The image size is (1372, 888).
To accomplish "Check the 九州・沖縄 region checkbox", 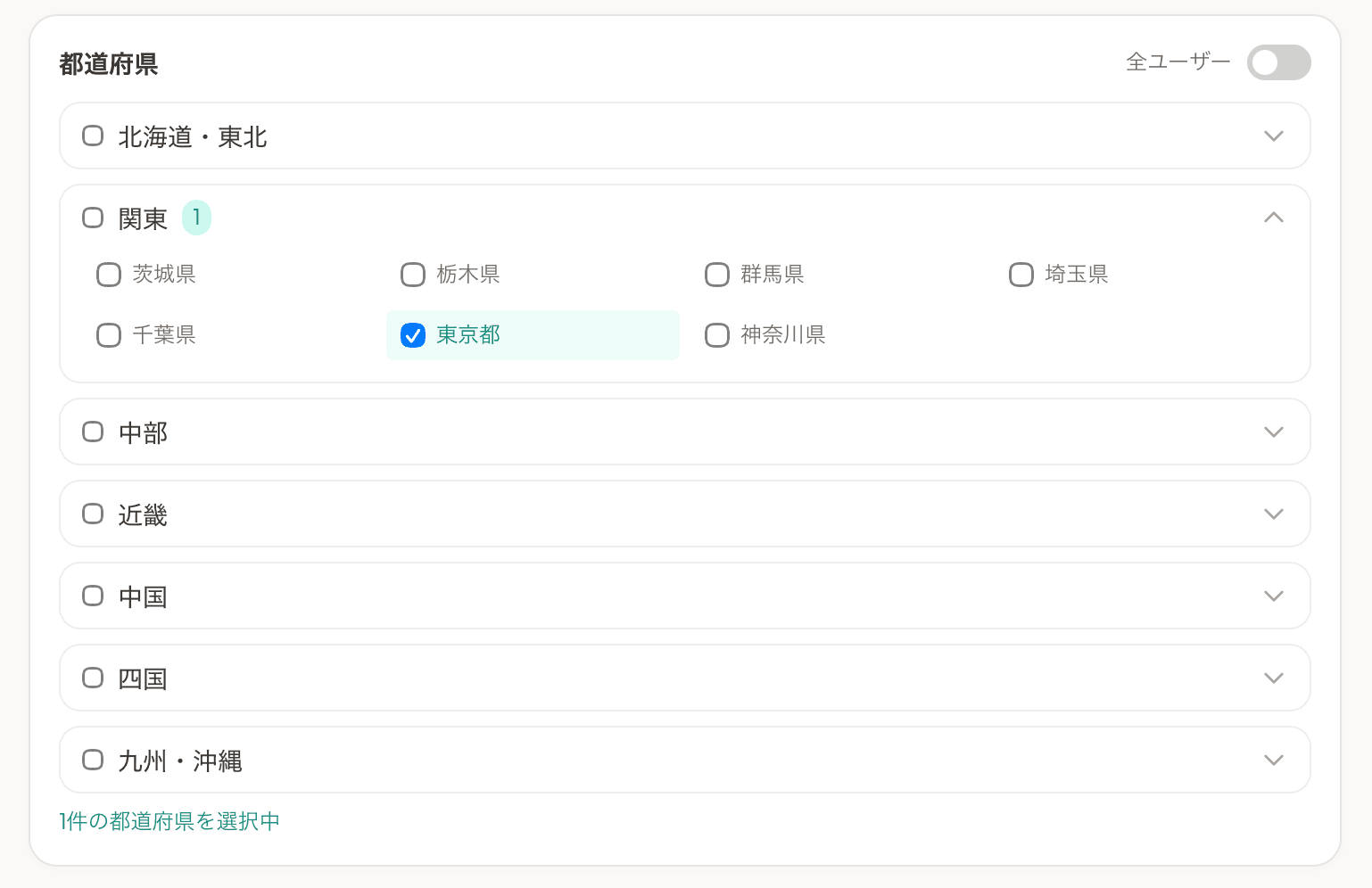I will pos(93,759).
